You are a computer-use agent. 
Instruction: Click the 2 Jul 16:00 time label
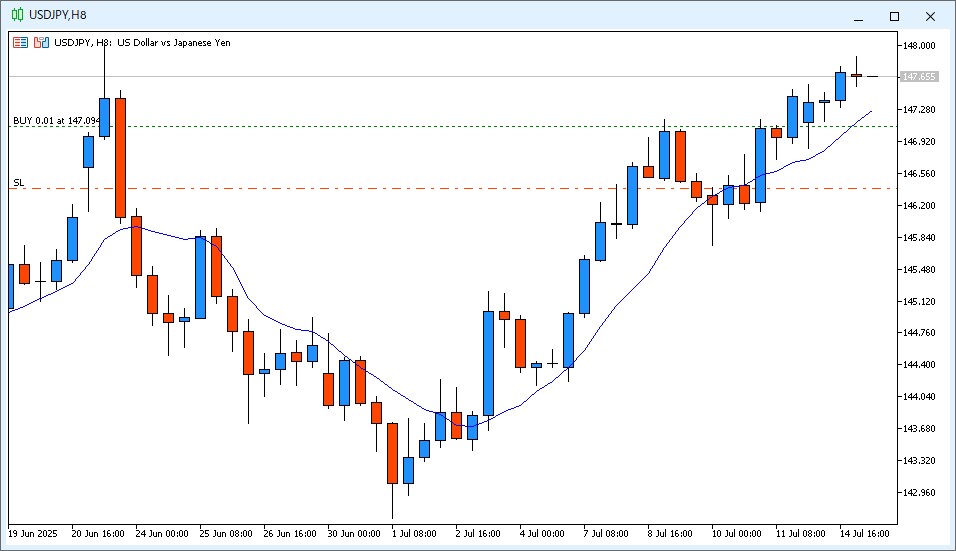478,534
